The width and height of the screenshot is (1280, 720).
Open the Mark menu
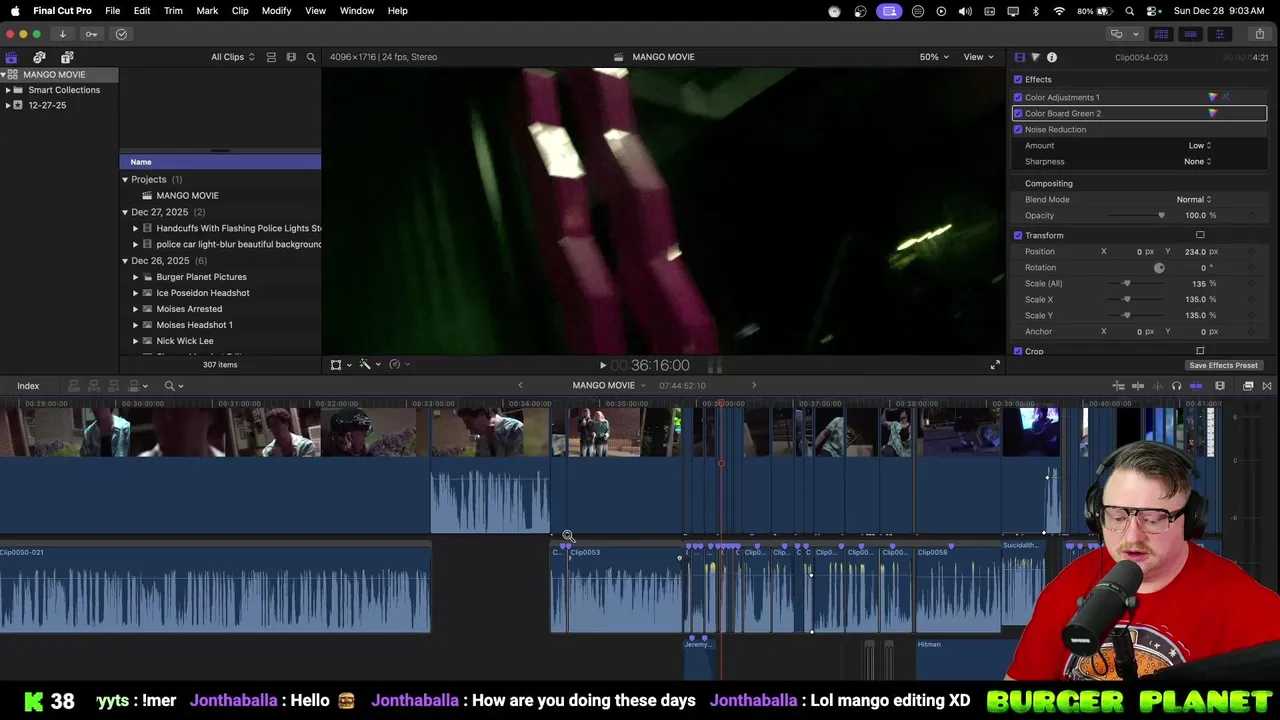click(x=207, y=11)
